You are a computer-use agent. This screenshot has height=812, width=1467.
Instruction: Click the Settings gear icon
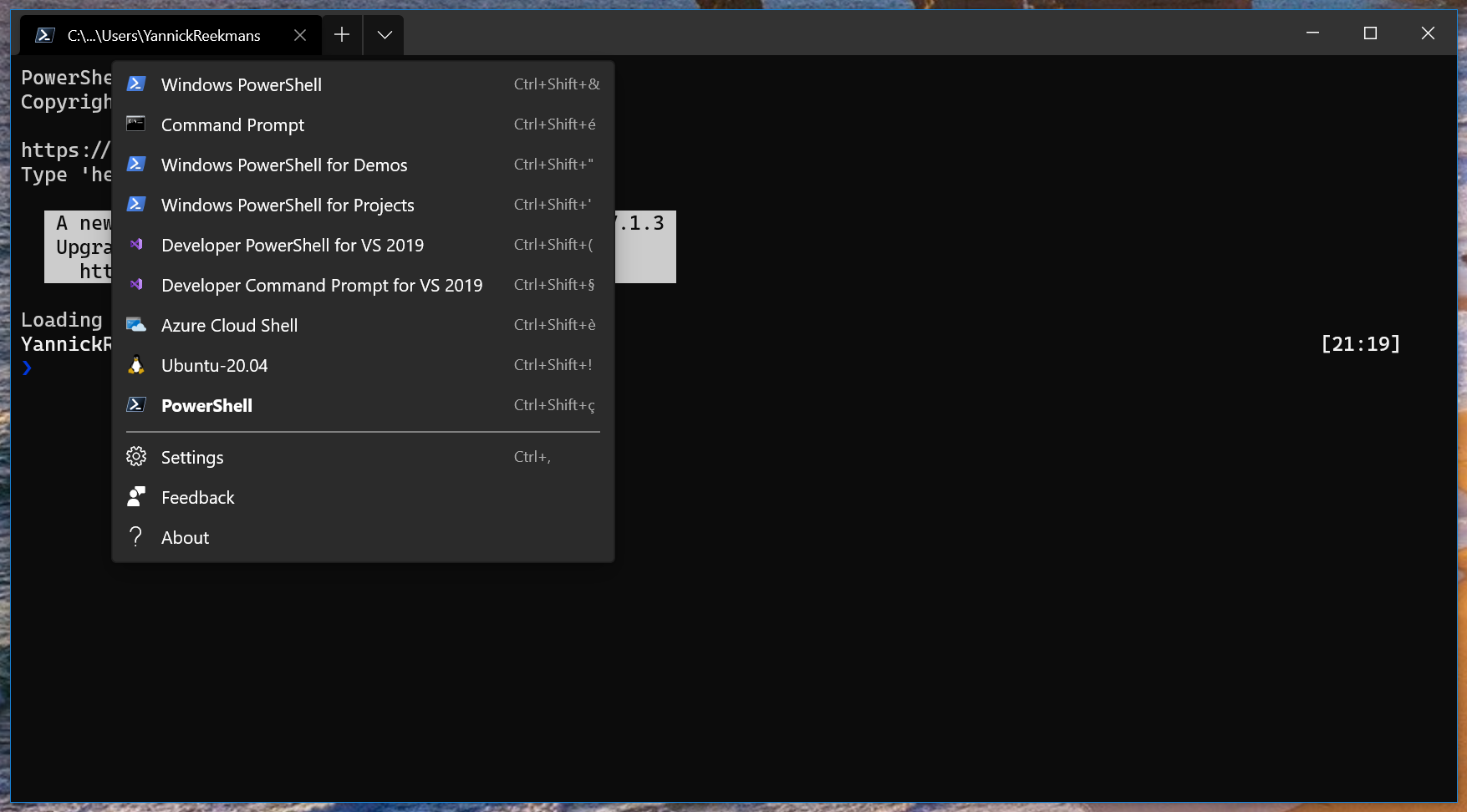[x=136, y=457]
